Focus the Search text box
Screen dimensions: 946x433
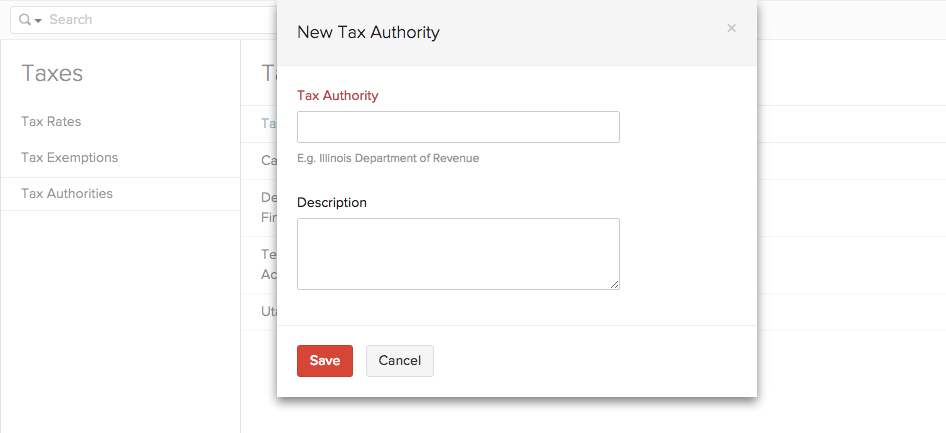[x=150, y=20]
